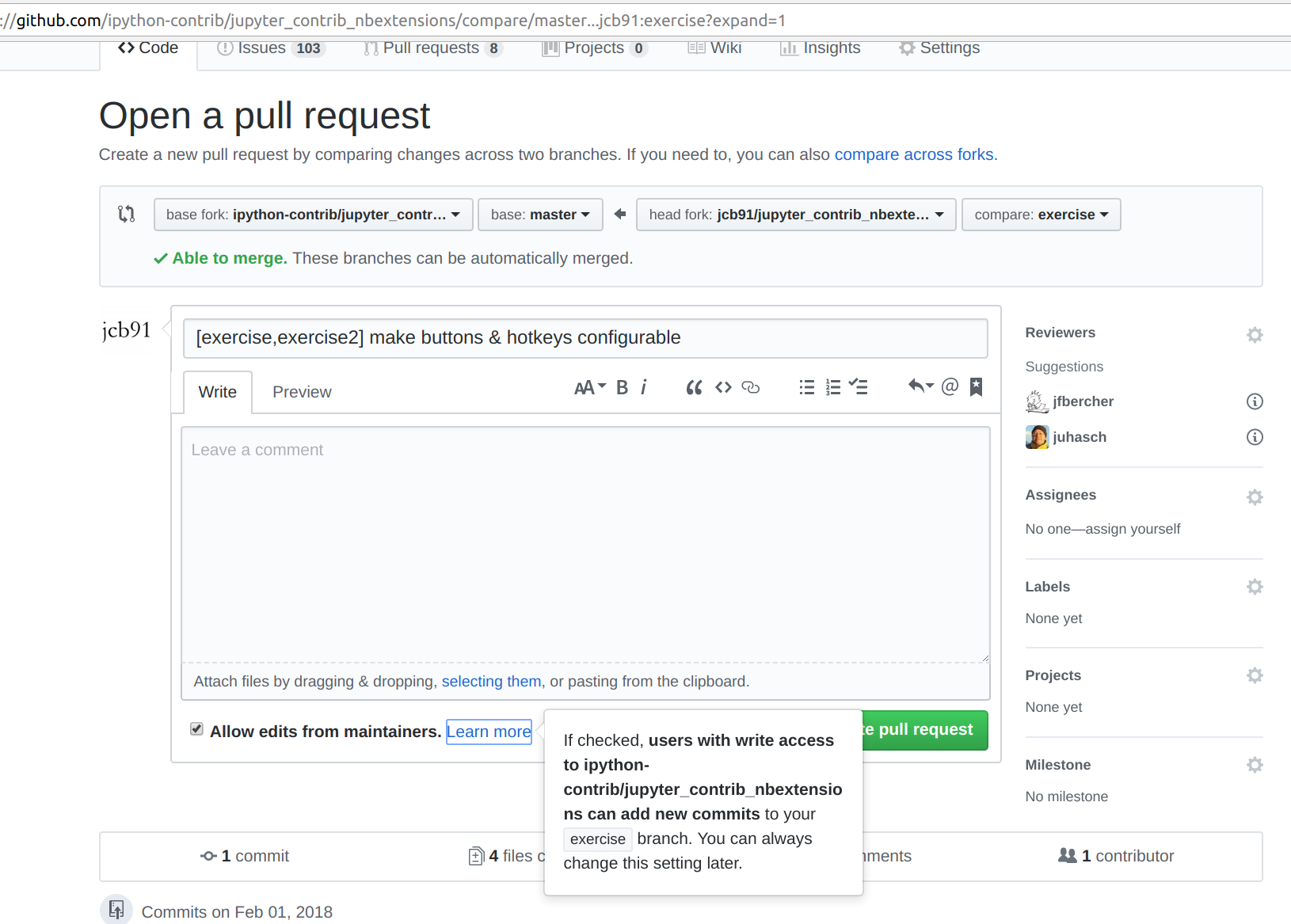Image resolution: width=1291 pixels, height=924 pixels.
Task: Open the Projects repository tab
Action: click(x=595, y=48)
